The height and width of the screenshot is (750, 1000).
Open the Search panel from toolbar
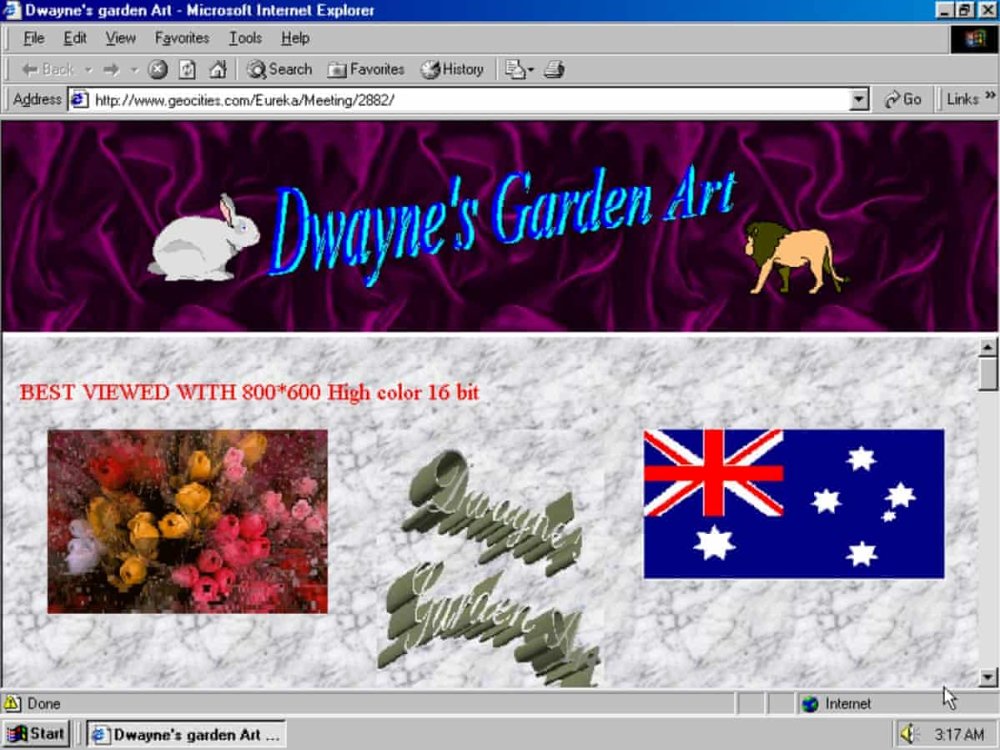[x=279, y=69]
